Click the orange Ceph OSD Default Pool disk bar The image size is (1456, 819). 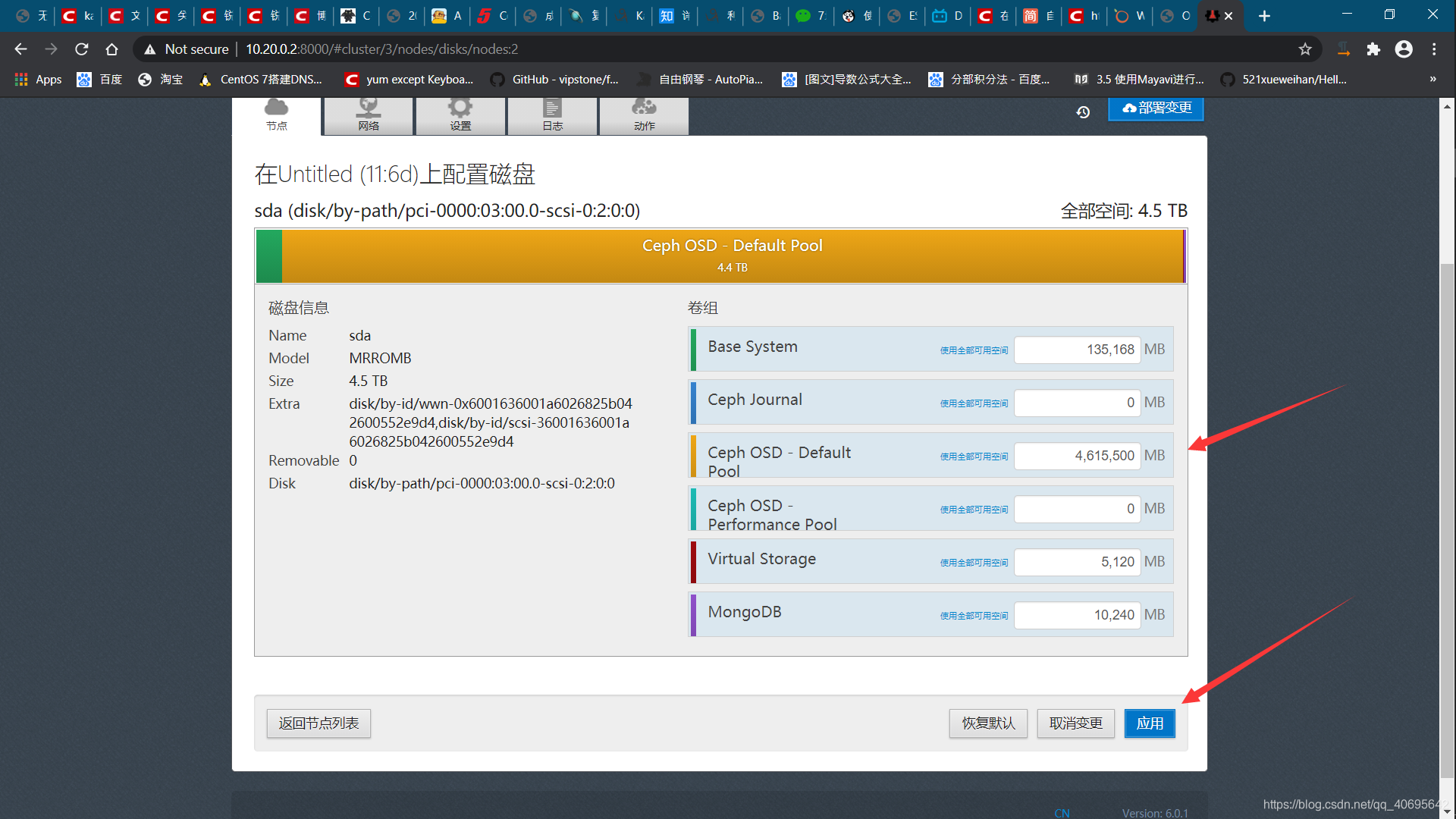[x=732, y=256]
